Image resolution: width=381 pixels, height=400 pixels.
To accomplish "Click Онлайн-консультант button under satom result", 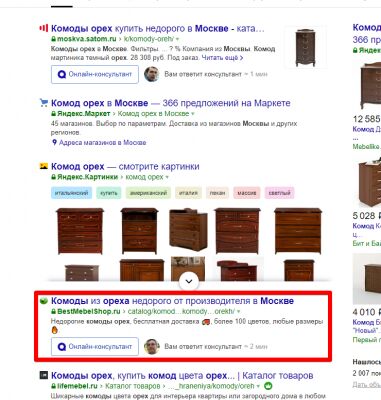I will point(95,74).
